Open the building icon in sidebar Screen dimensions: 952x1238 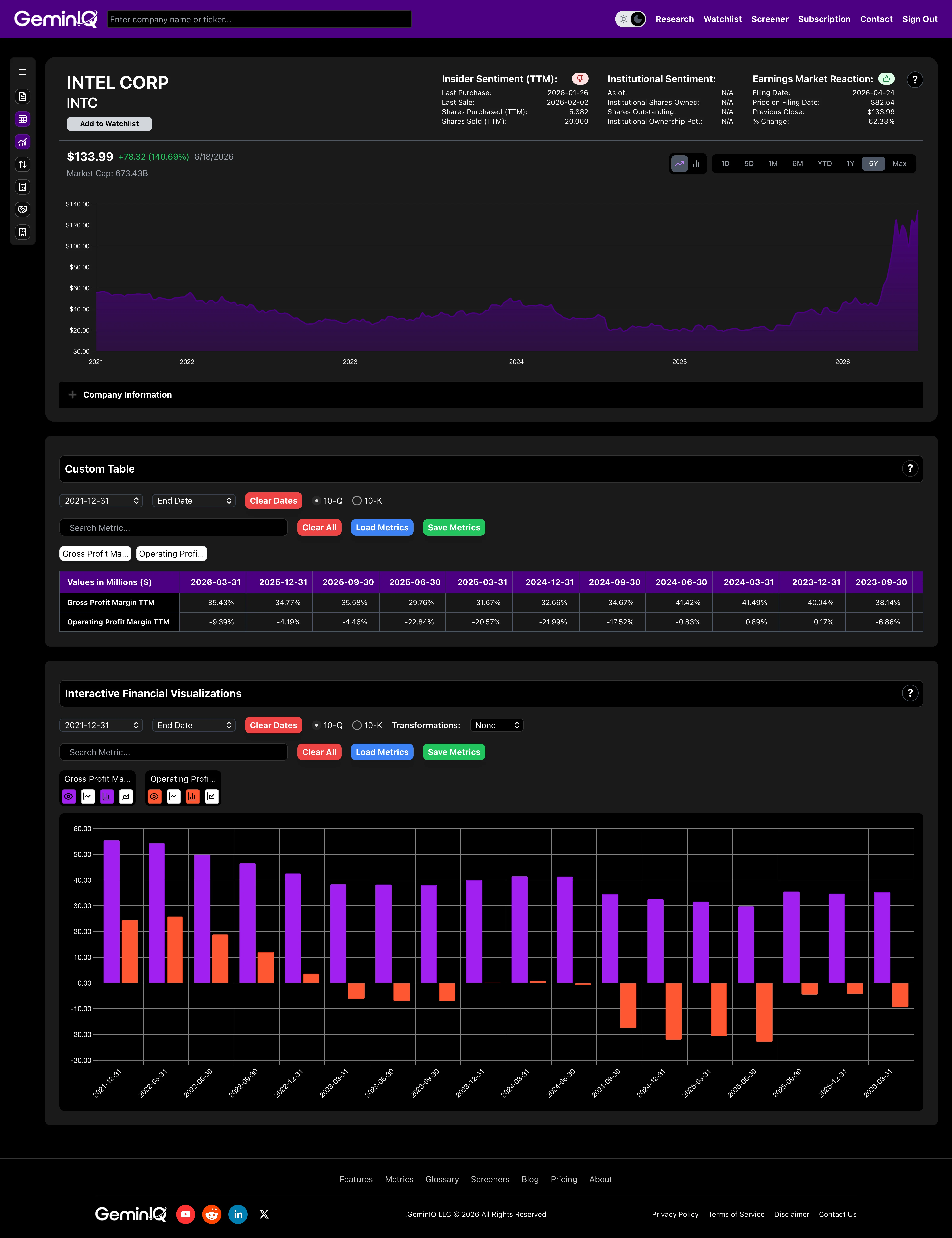pos(23,232)
